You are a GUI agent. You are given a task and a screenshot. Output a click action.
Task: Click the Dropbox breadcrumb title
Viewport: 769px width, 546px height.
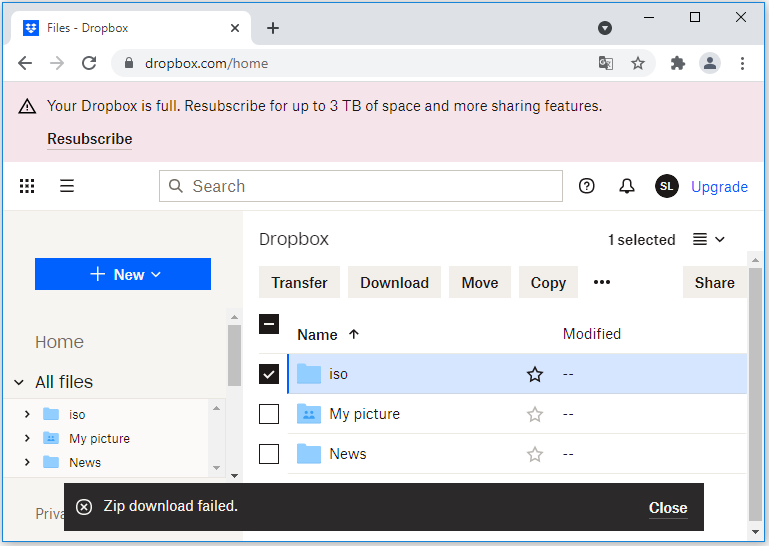(x=294, y=239)
